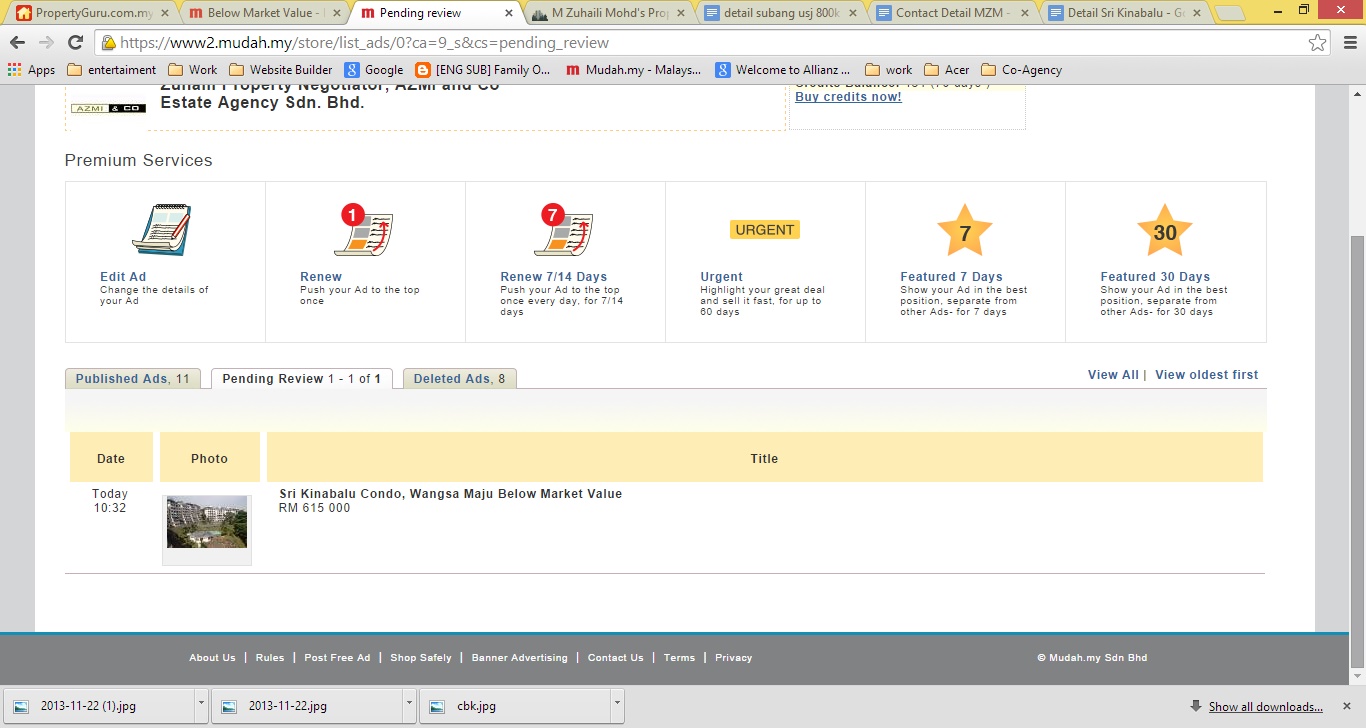Screen dimensions: 1366x728
Task: Open the 2013-11-22.jpg downloaded file
Action: (306, 706)
